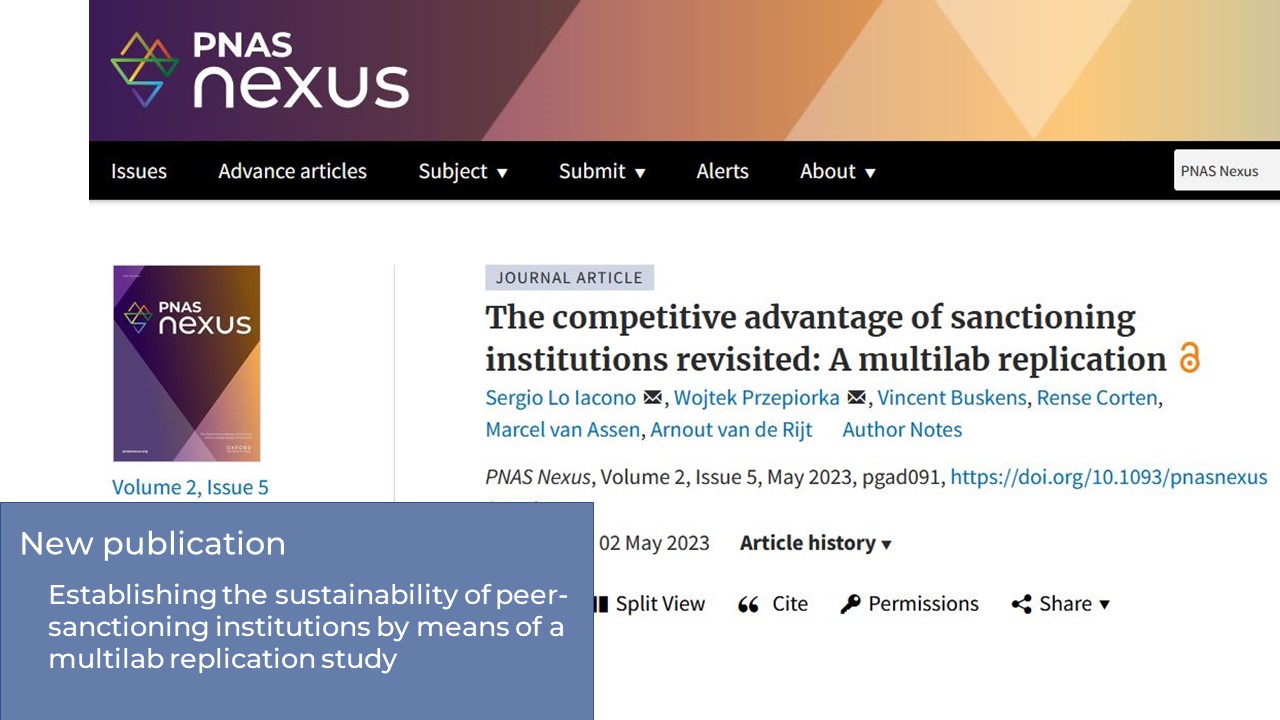Expand the Subject dropdown menu
Image resolution: width=1280 pixels, height=720 pixels.
(463, 171)
